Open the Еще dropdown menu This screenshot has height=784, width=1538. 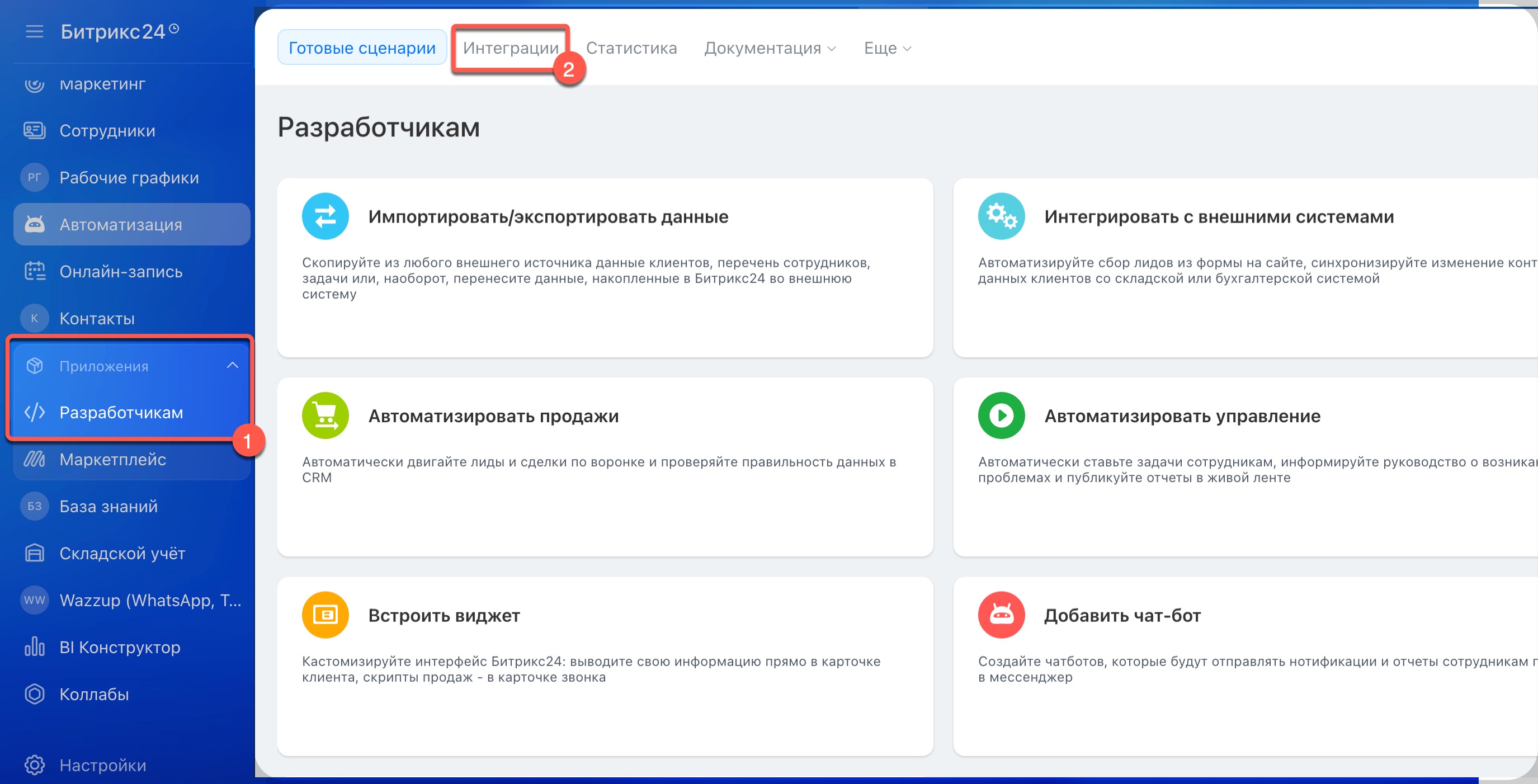point(887,48)
